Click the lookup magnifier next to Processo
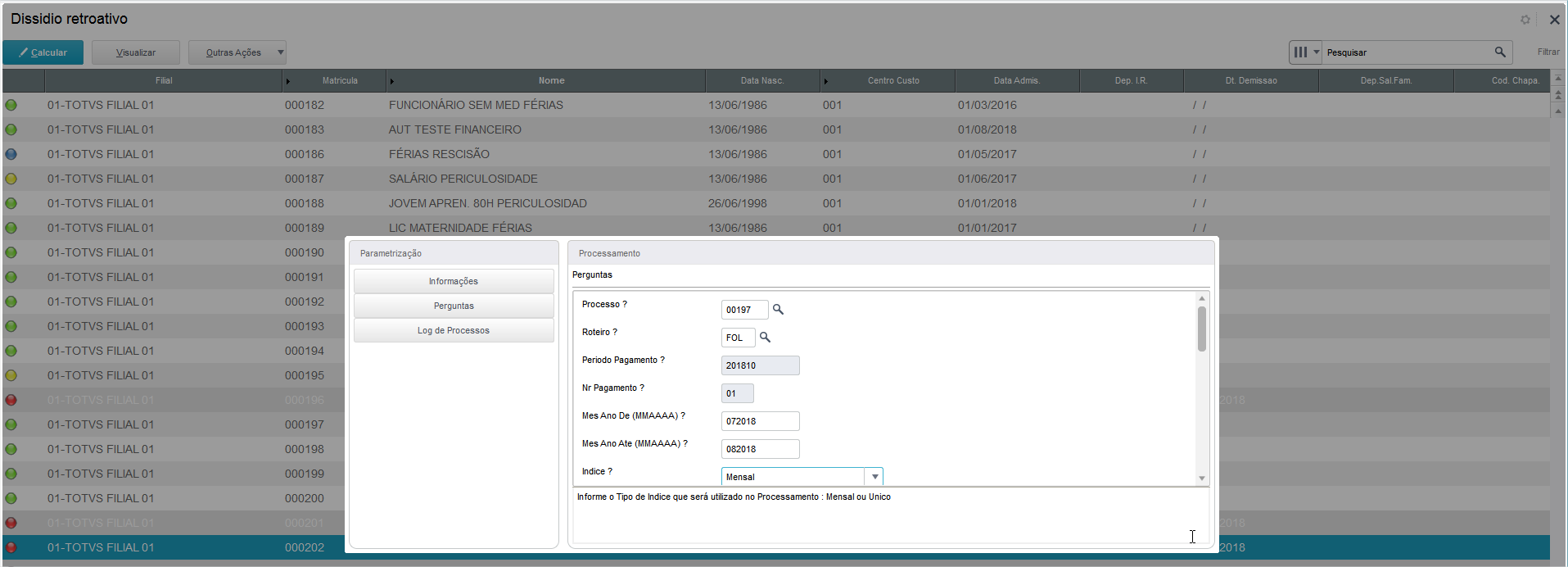Screen dimensions: 1568x567 tap(779, 310)
